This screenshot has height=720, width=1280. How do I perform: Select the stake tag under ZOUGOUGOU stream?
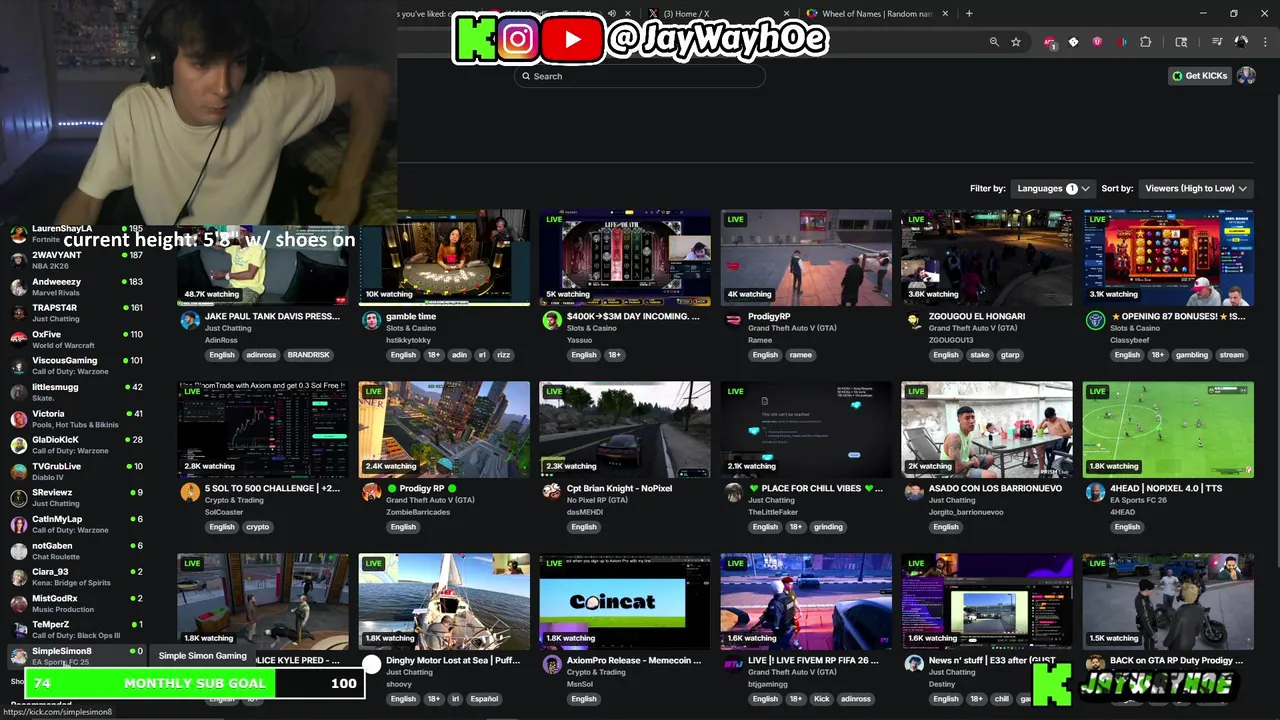tap(980, 355)
